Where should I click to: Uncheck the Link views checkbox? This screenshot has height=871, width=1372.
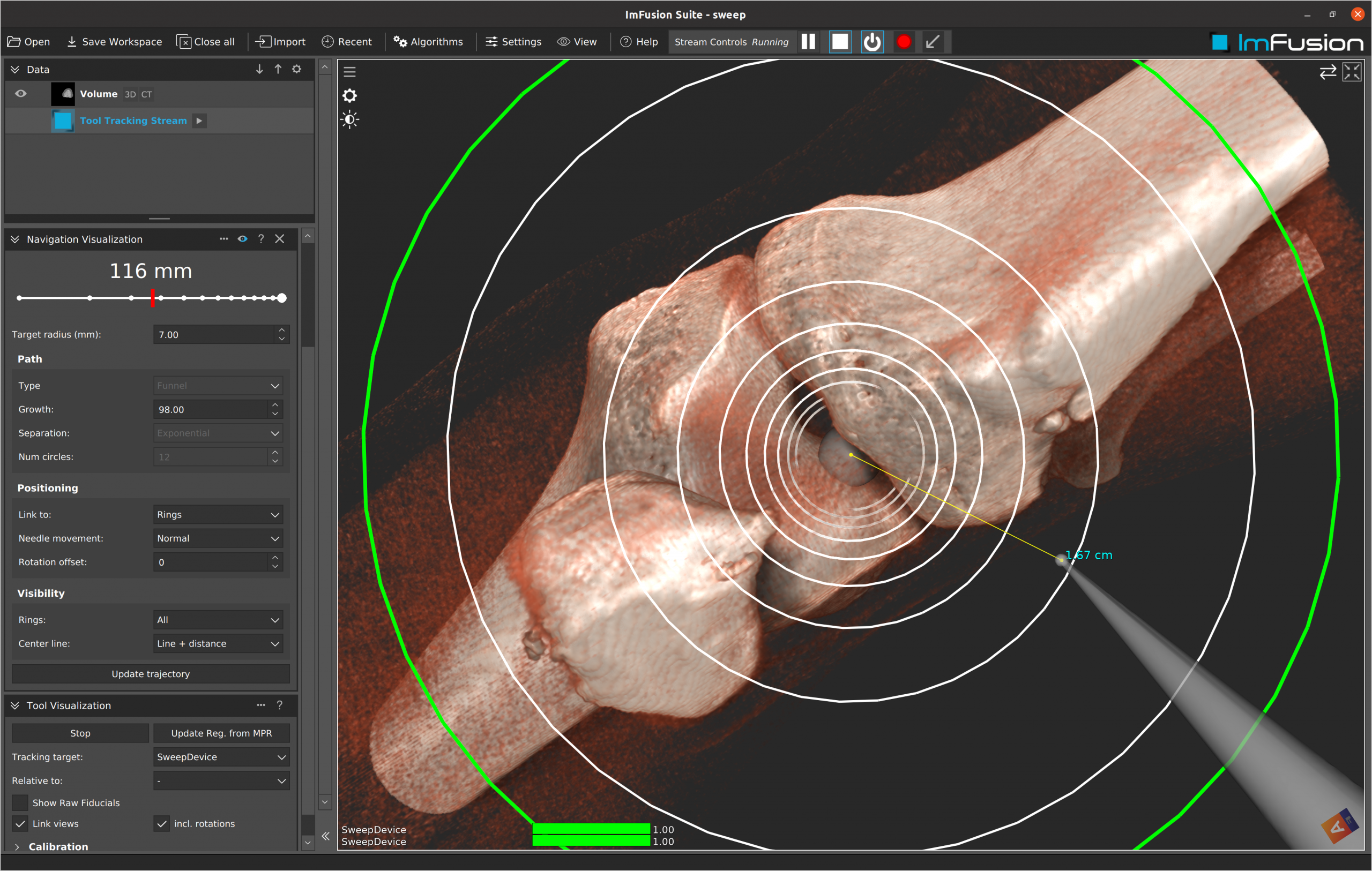pos(20,824)
